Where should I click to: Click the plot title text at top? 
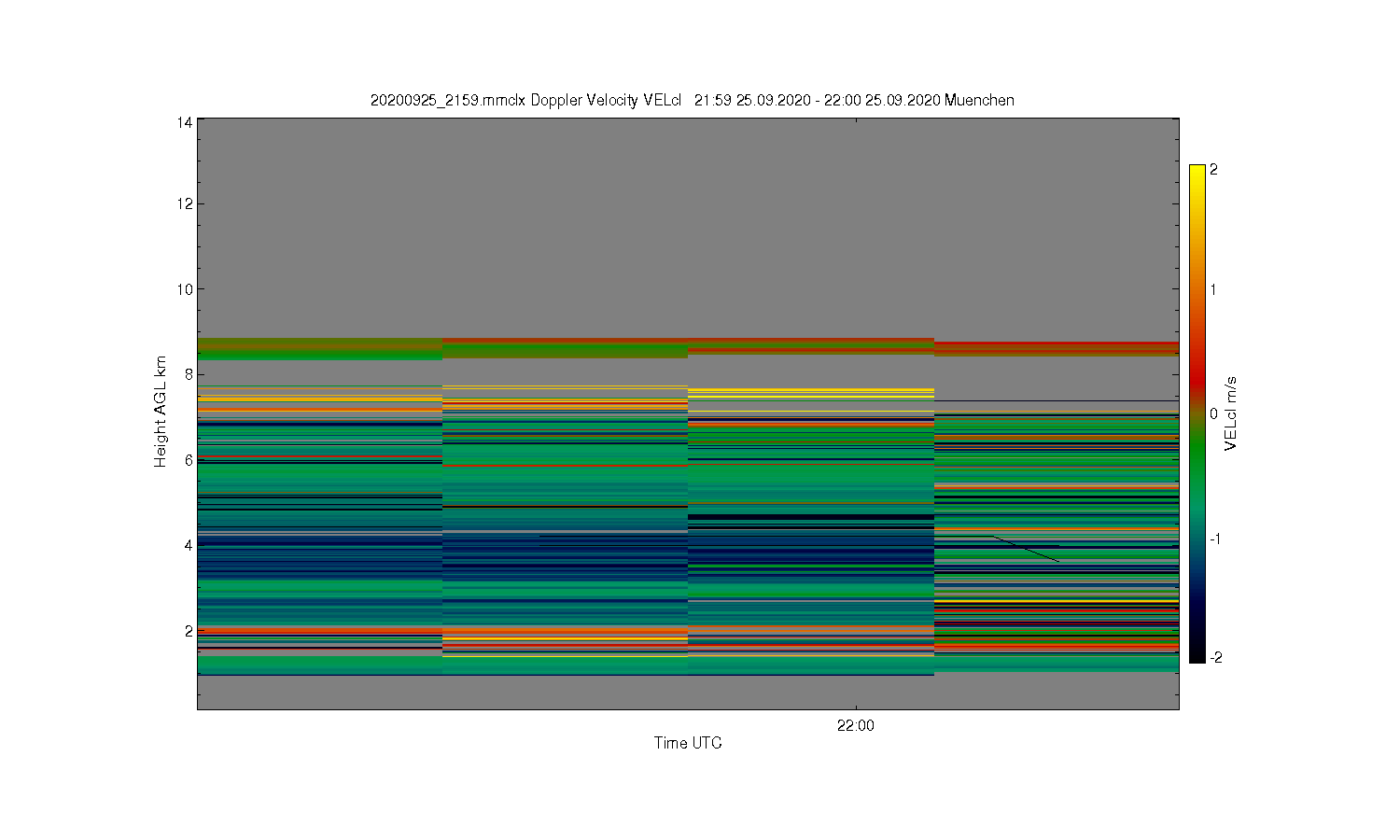pyautogui.click(x=692, y=100)
